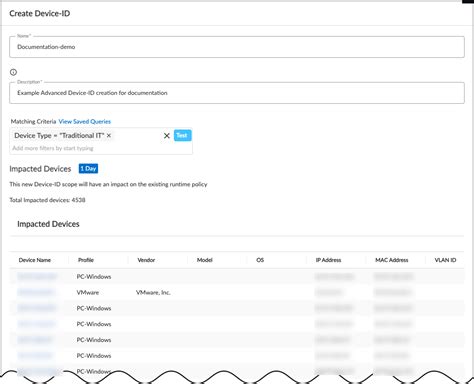
Task: Click the Test button
Action: (x=182, y=135)
